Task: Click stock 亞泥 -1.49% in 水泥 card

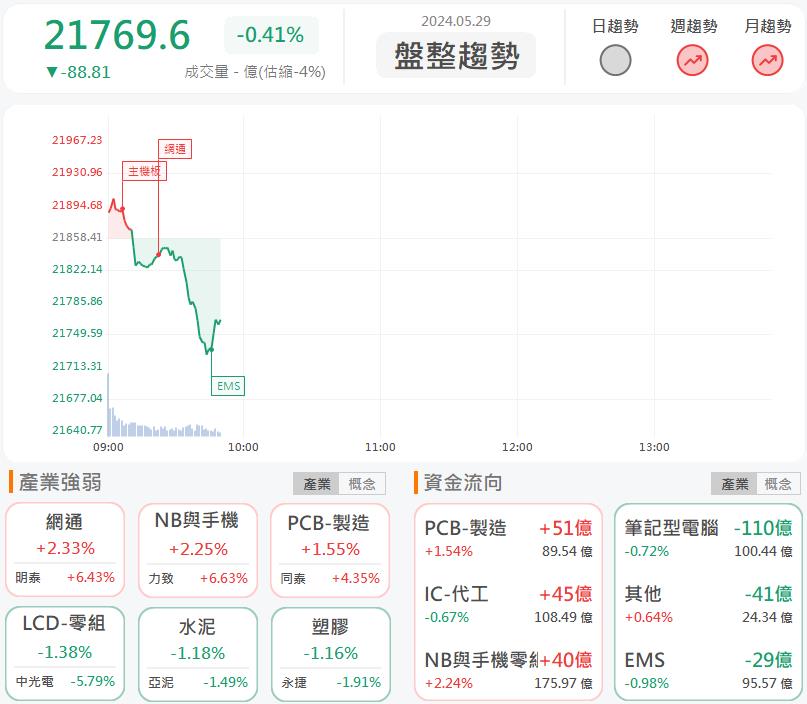Action: coord(198,682)
